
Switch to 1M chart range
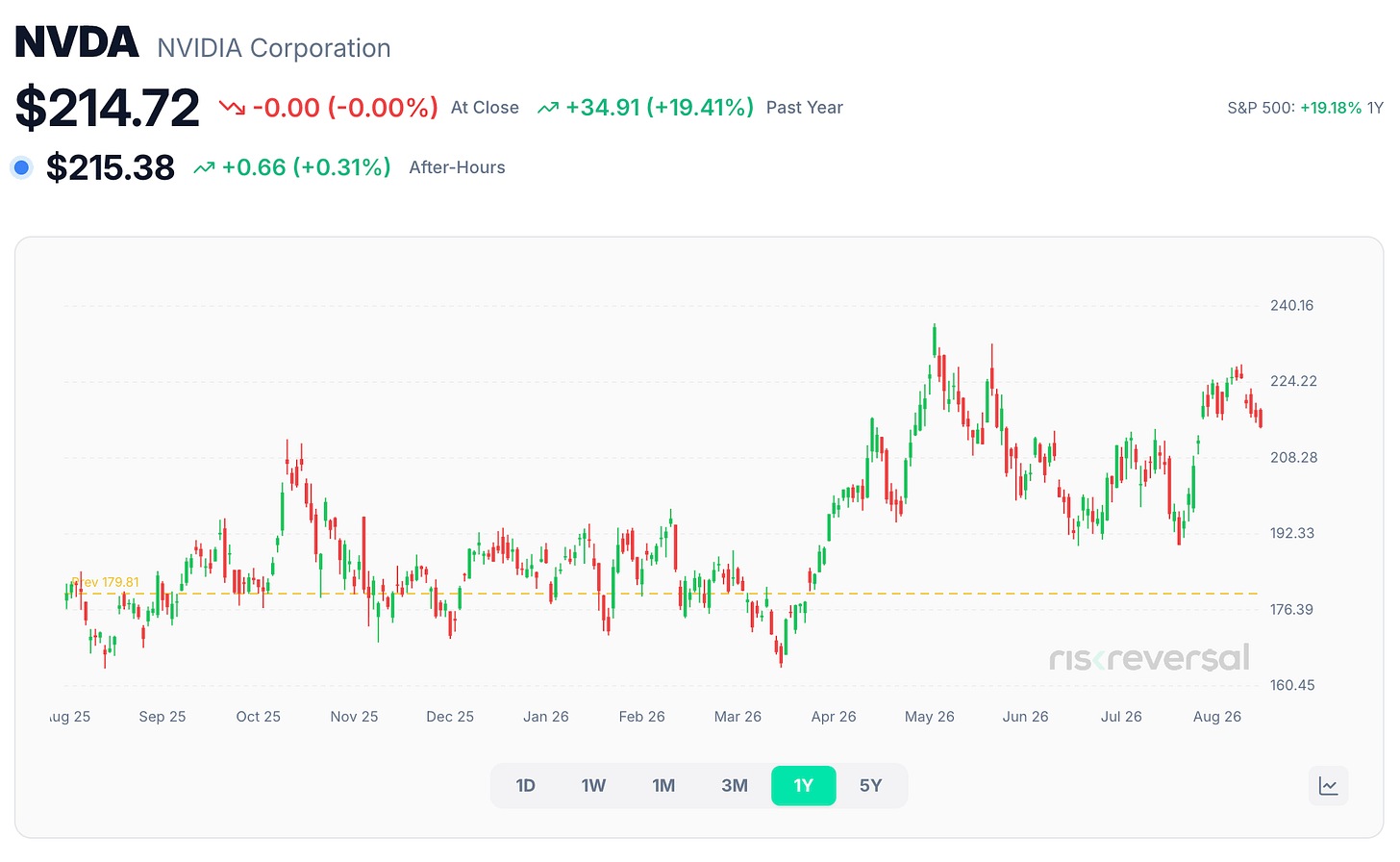663,786
